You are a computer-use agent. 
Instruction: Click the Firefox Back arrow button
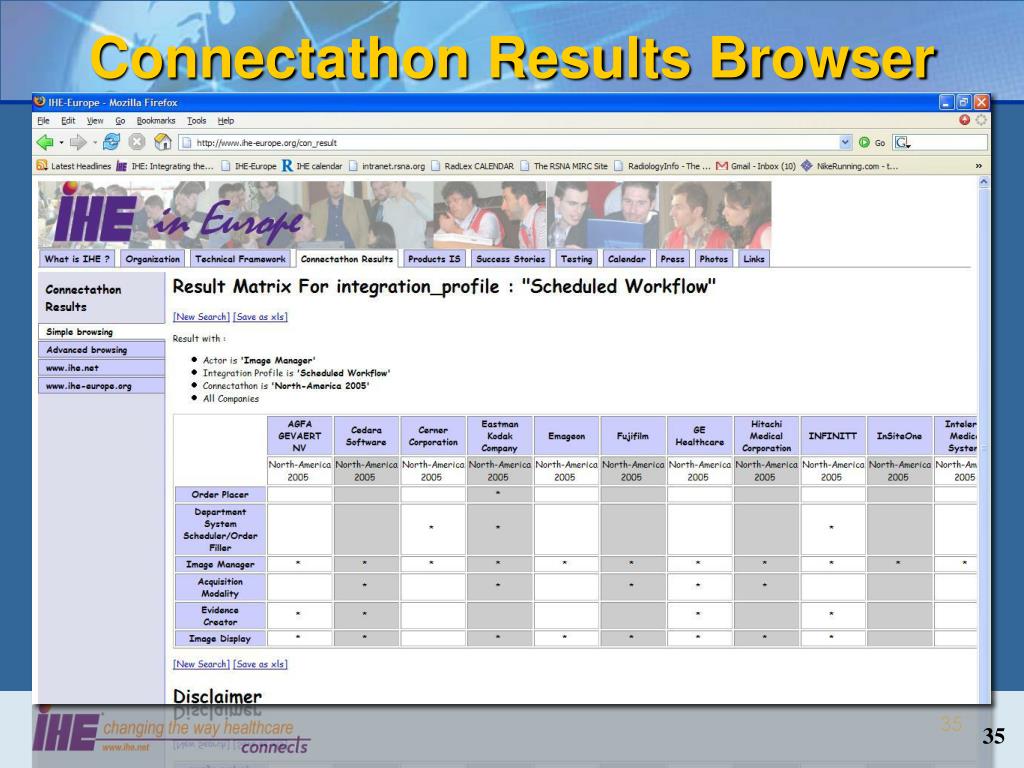[x=45, y=142]
